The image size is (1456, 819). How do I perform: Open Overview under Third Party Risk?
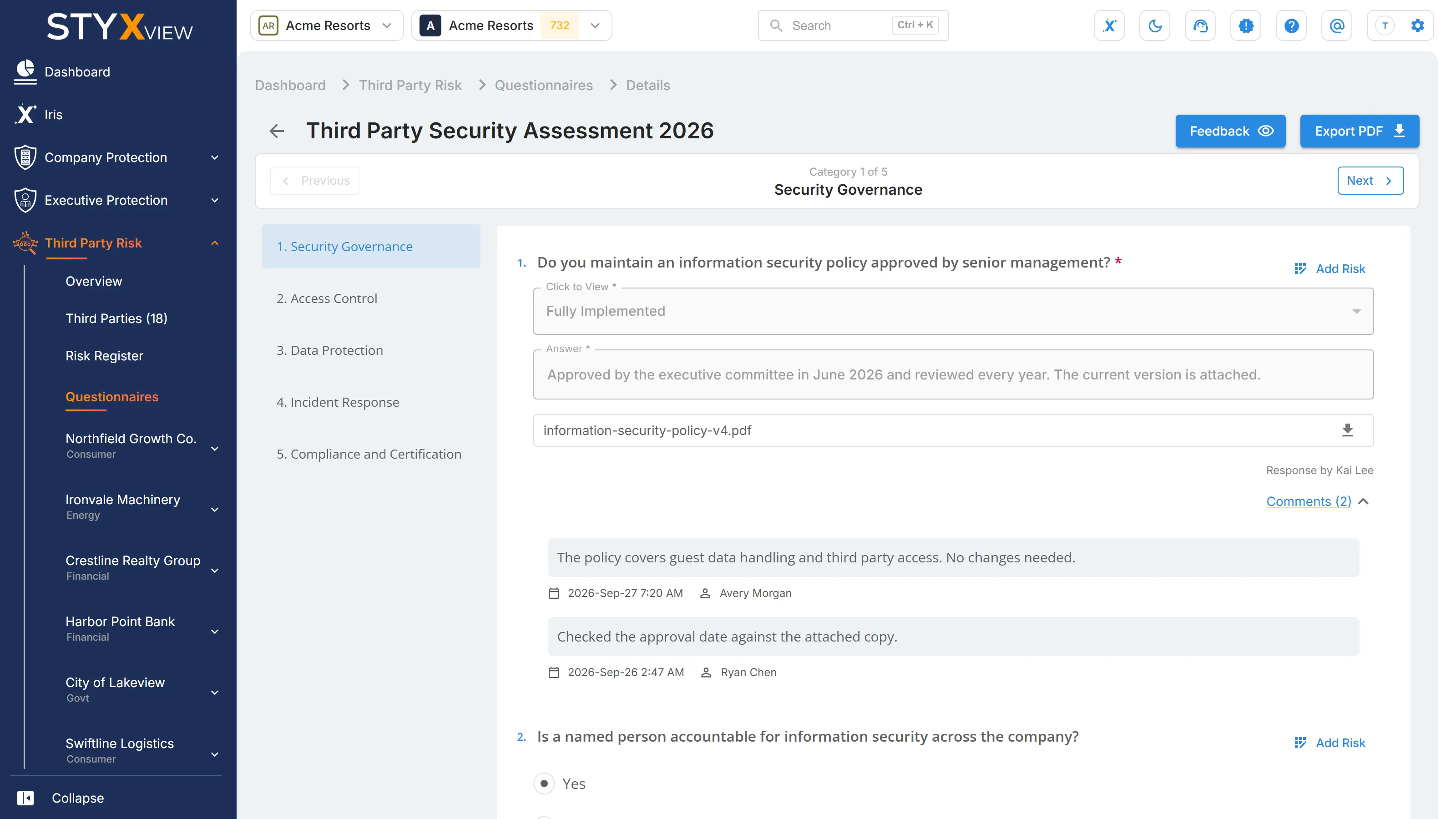click(x=94, y=282)
